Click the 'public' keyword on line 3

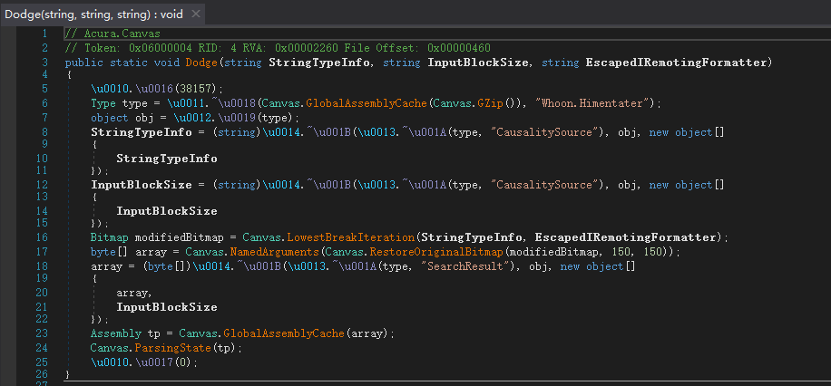pos(84,63)
